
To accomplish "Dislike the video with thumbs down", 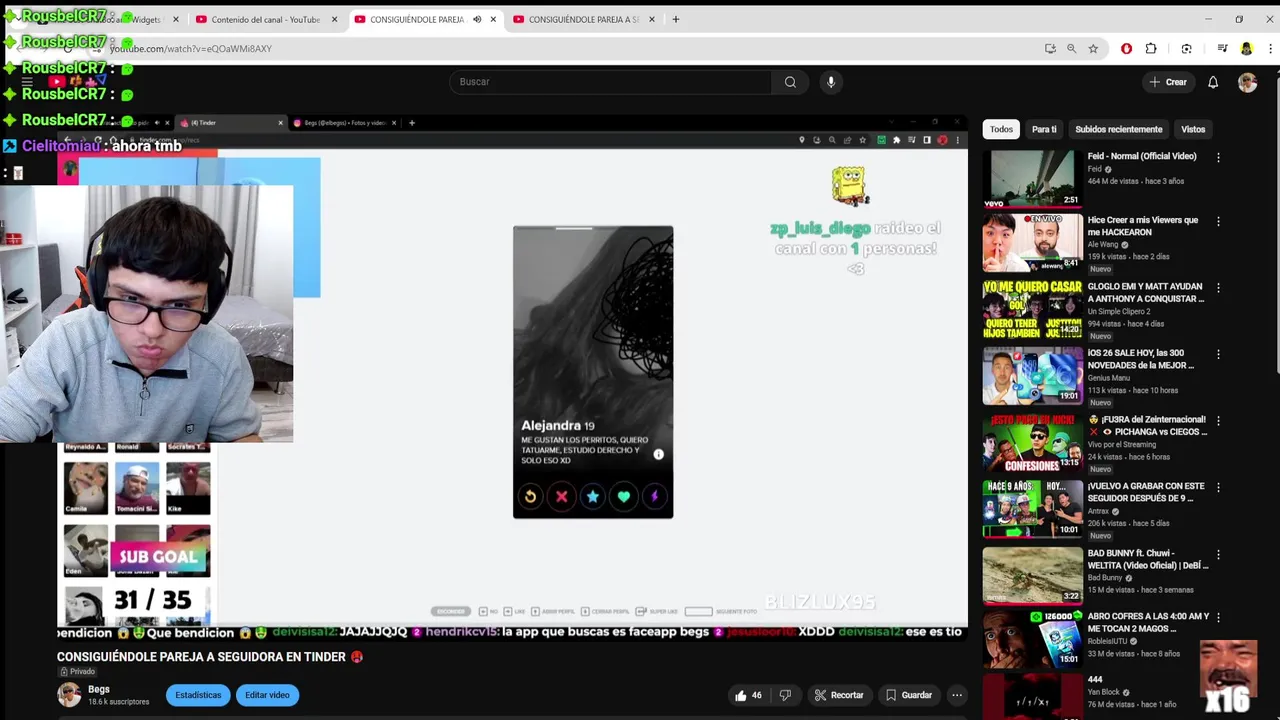I will [x=785, y=695].
